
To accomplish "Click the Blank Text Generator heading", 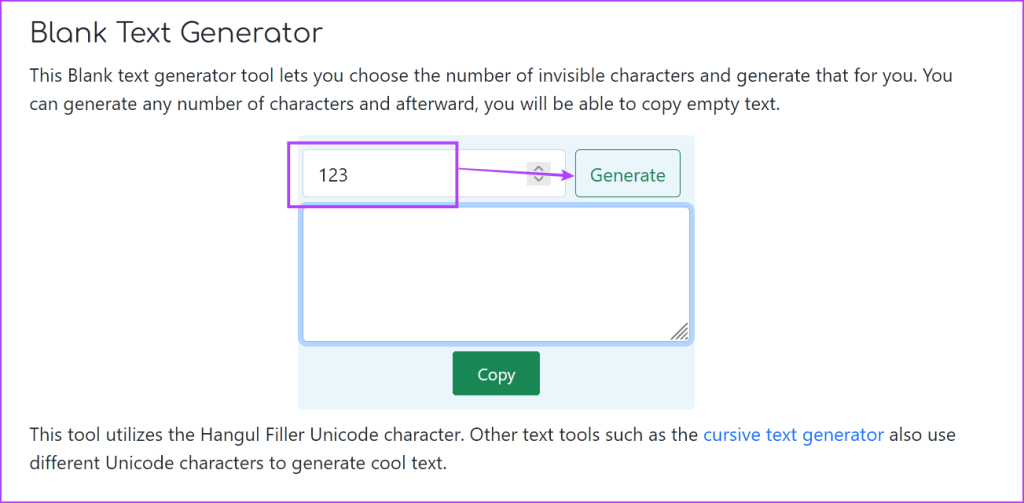I will 176,32.
